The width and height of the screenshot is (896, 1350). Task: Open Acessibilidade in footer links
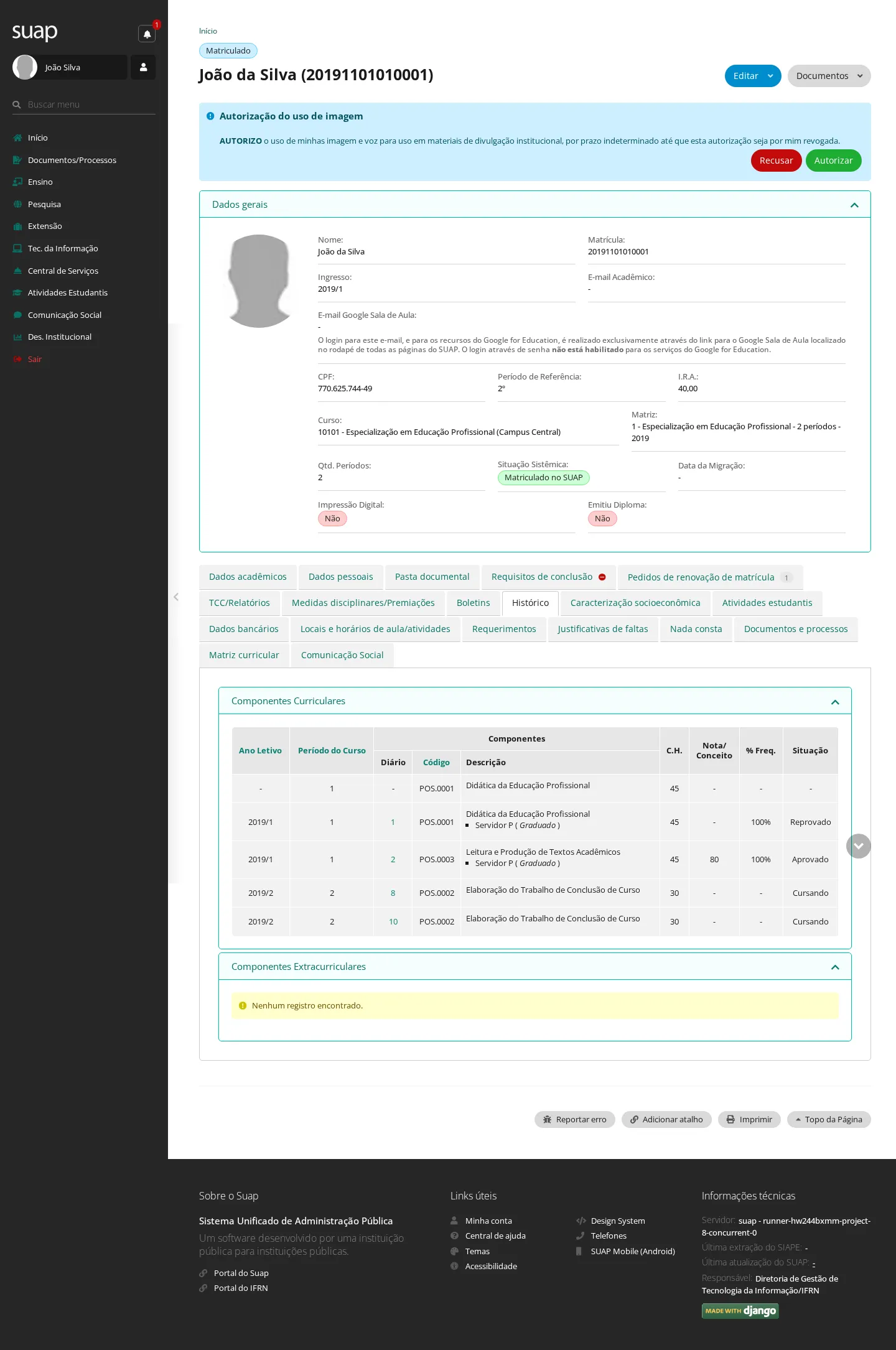[491, 1266]
